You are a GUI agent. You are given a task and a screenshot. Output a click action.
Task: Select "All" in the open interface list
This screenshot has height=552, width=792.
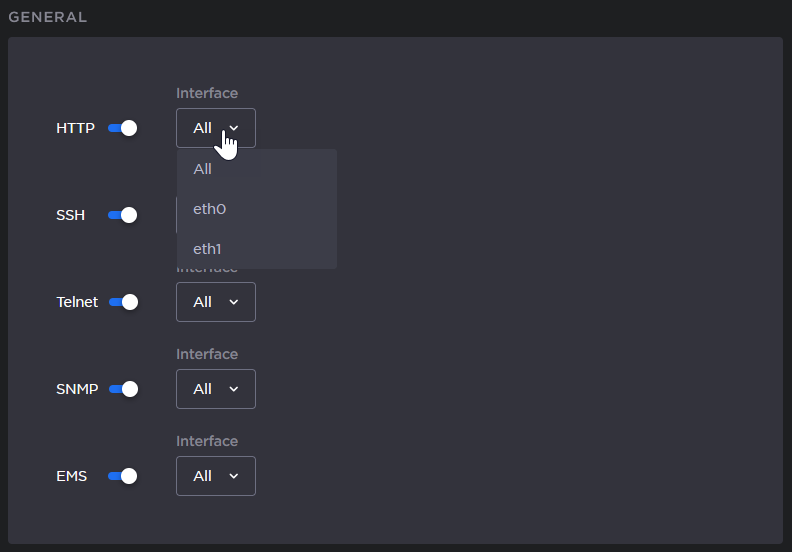(x=203, y=169)
